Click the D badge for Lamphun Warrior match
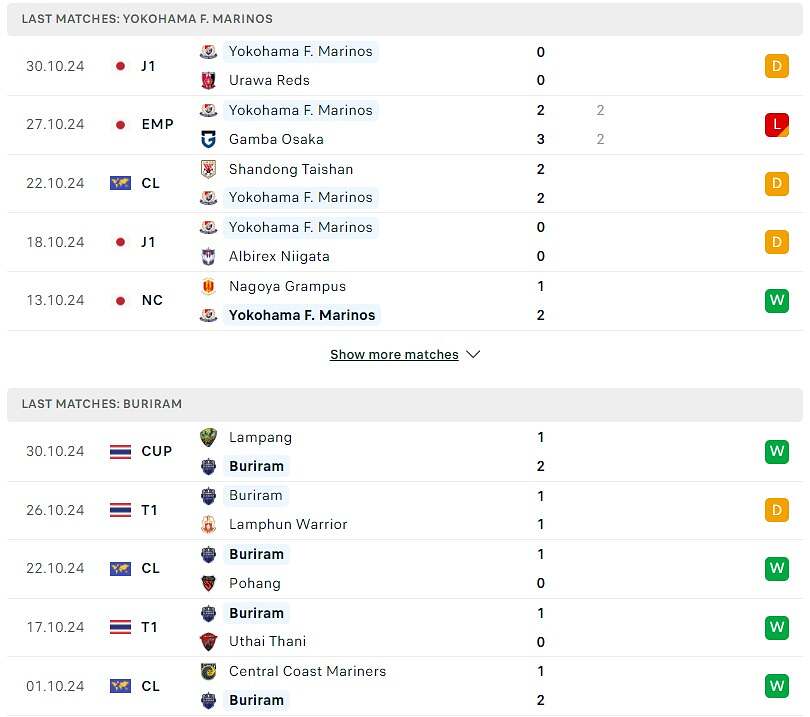 point(776,510)
